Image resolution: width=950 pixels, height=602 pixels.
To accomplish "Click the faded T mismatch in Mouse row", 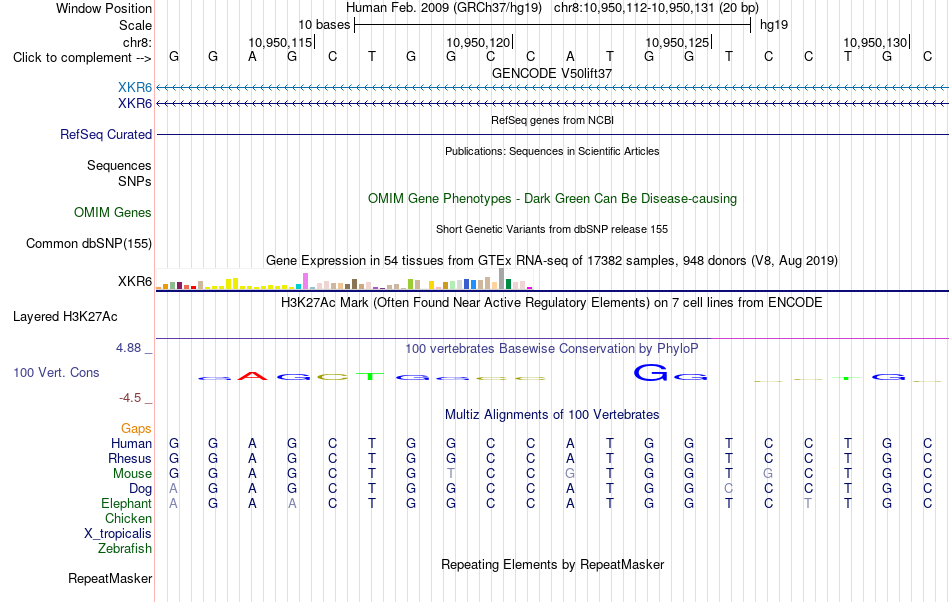I will pyautogui.click(x=451, y=474).
